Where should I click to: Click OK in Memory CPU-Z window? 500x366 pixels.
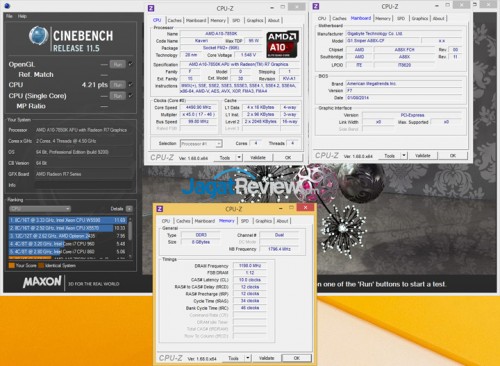[x=297, y=358]
